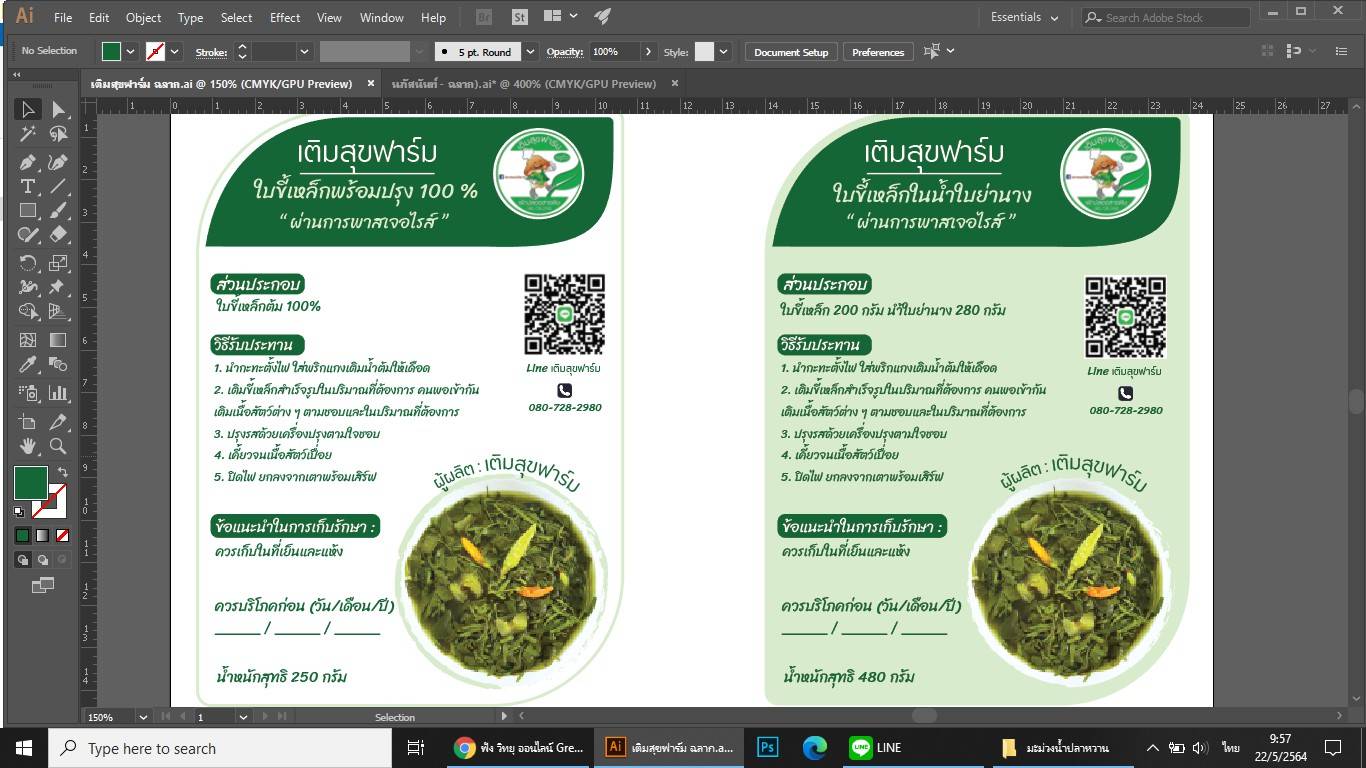
Task: Reset to default fill and stroke
Action: (x=19, y=511)
